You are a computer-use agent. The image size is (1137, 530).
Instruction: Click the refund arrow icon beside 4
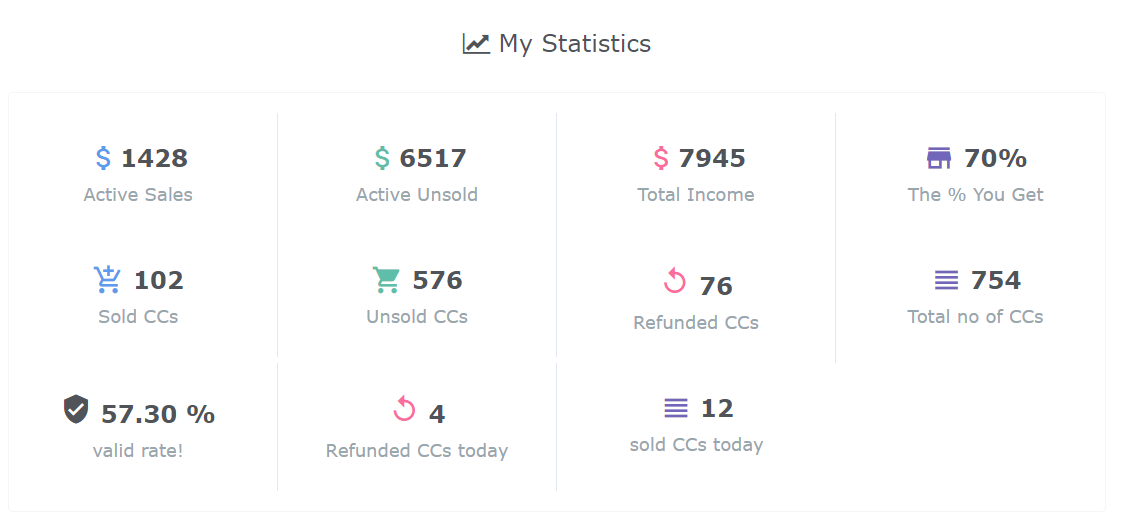pyautogui.click(x=404, y=408)
